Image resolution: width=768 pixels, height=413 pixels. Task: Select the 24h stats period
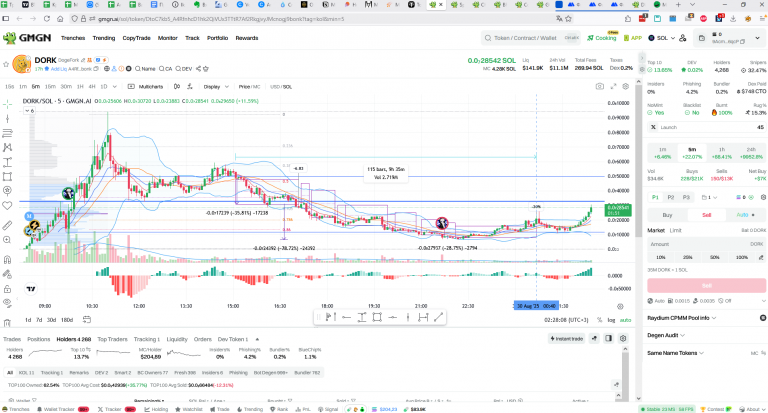pos(751,153)
